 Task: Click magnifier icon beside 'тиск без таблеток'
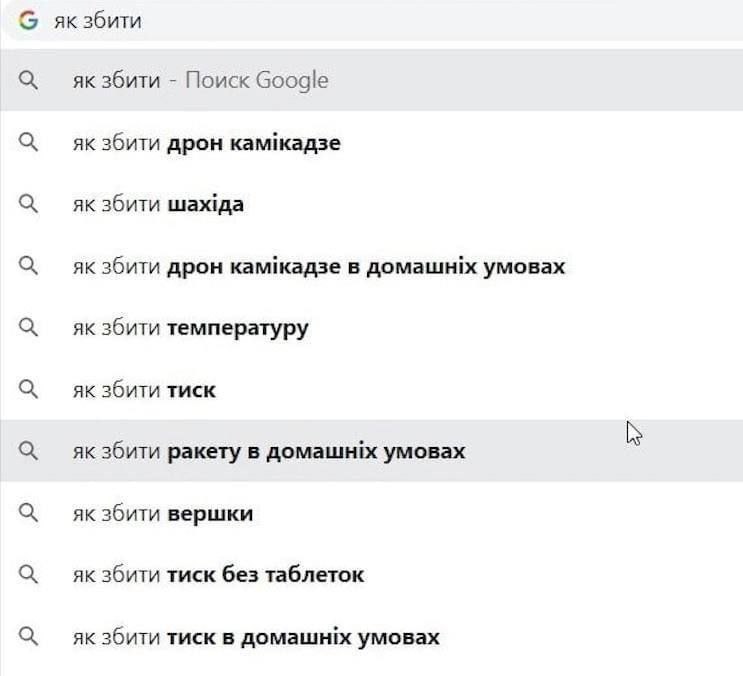pos(28,575)
